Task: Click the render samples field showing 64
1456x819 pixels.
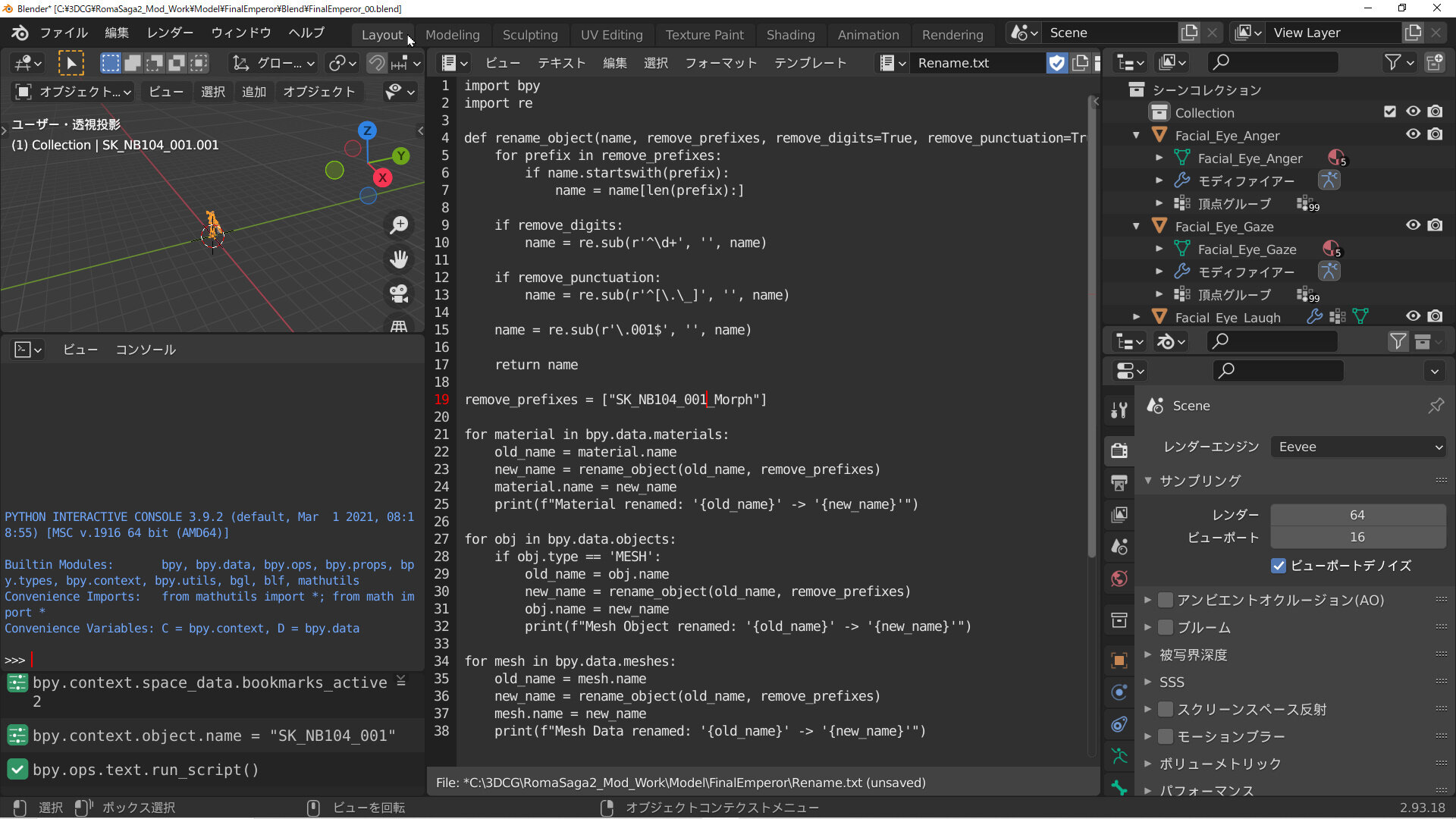Action: pyautogui.click(x=1357, y=515)
